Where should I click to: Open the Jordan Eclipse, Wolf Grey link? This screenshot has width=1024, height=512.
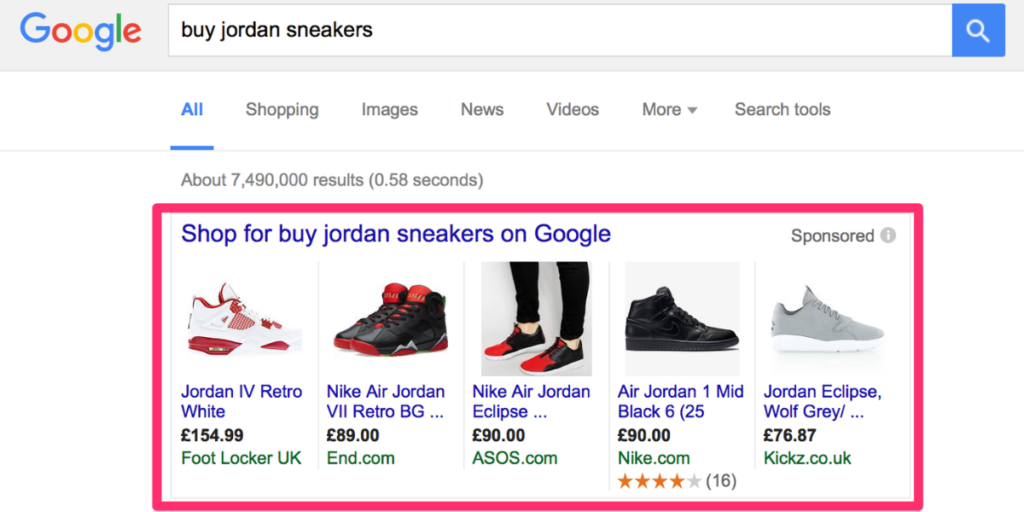(x=822, y=401)
